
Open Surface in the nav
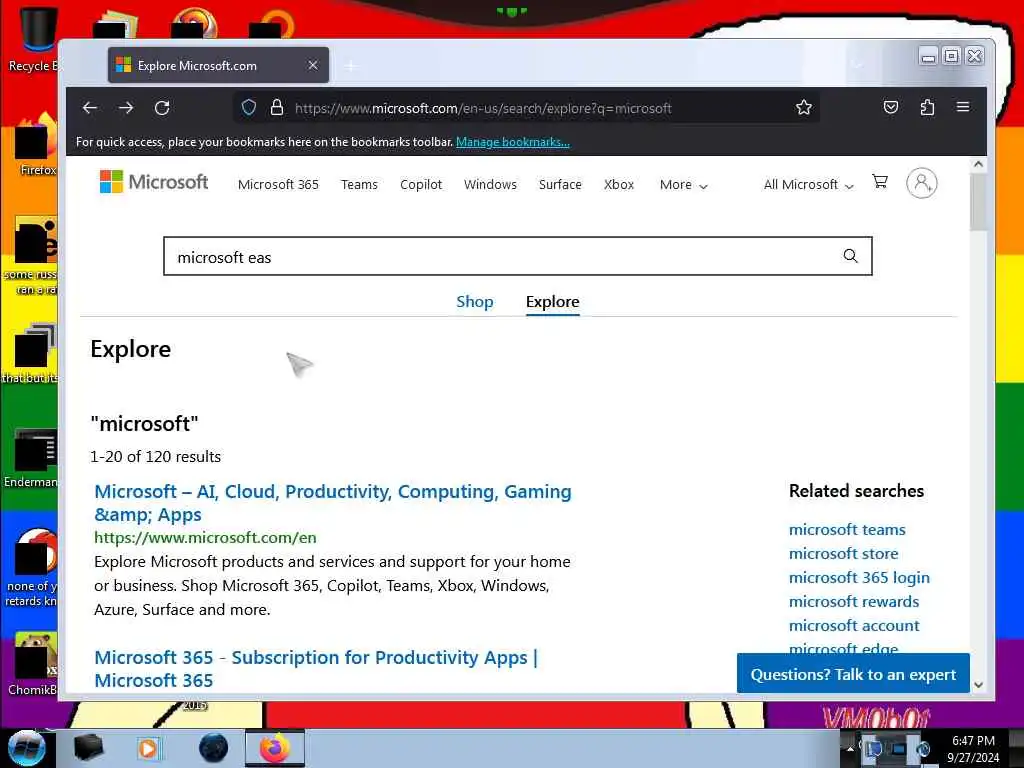click(560, 185)
